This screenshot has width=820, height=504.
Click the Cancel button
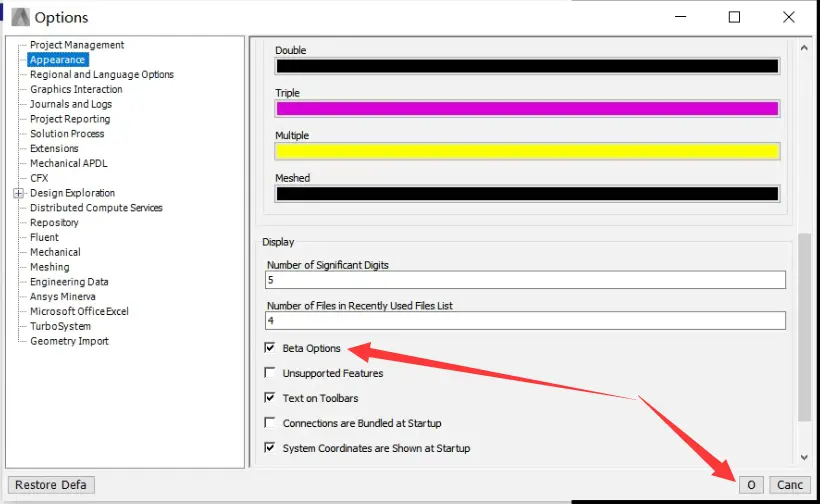tap(790, 485)
